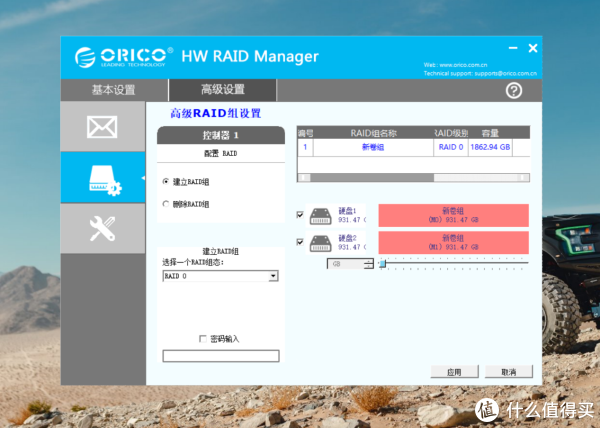
Task: Uncheck the 硬盘2 disk checkbox
Action: coord(301,242)
